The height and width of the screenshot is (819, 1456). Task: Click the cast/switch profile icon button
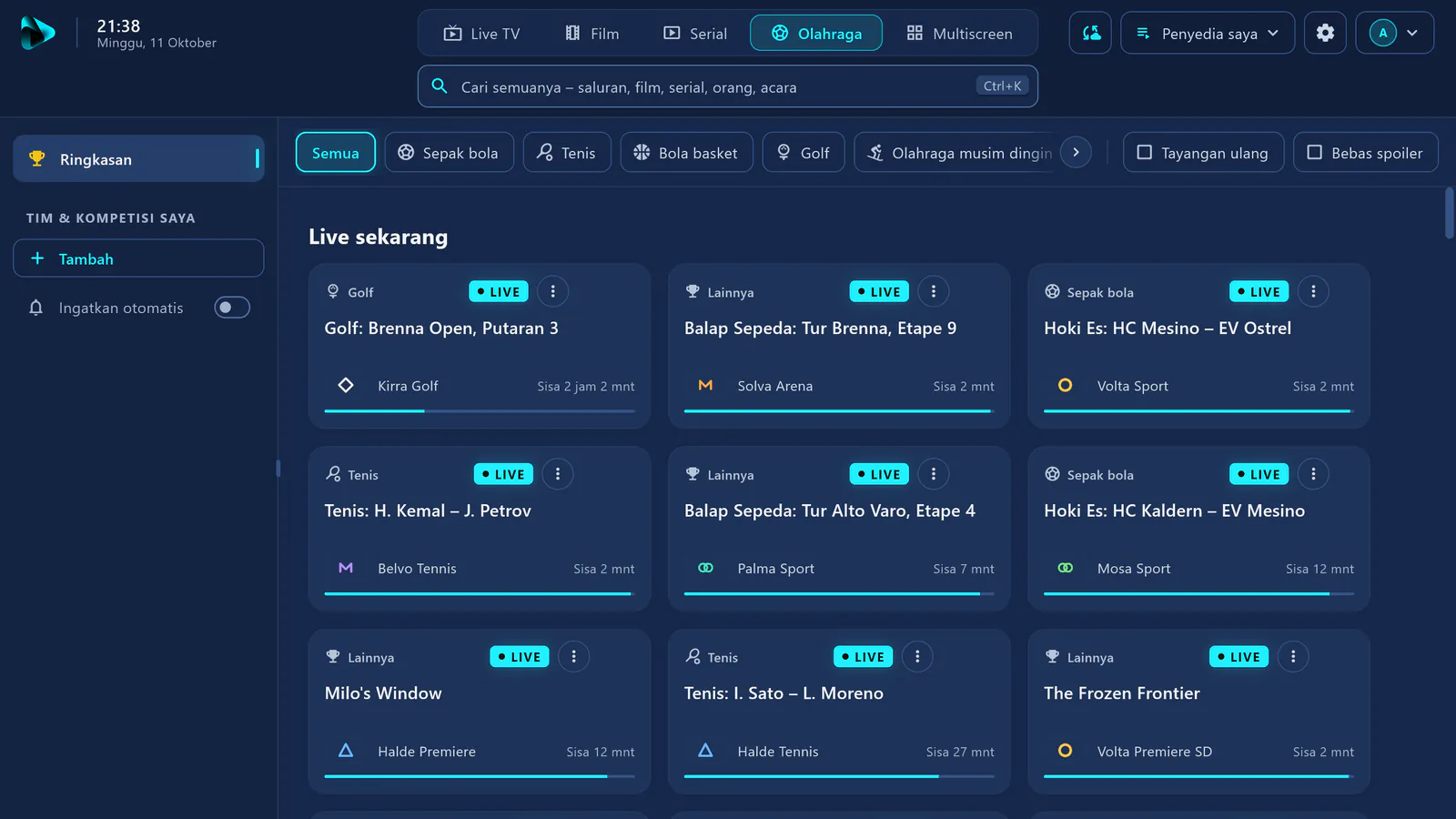click(x=1090, y=33)
